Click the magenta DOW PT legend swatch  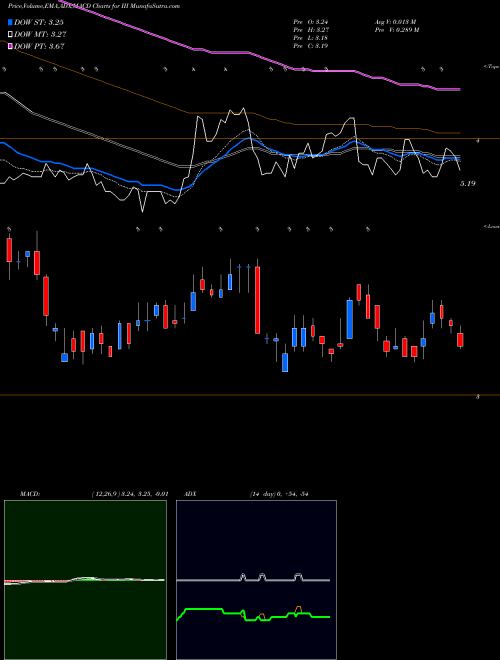(x=10, y=46)
